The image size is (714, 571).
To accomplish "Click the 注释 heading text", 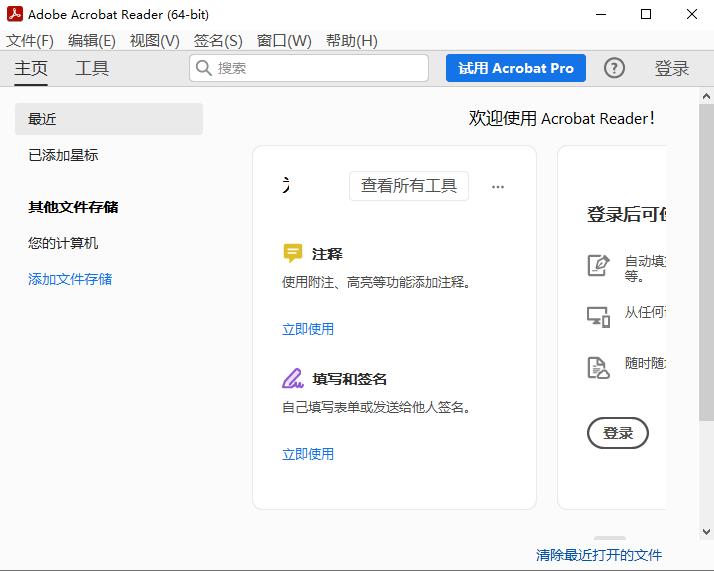I will click(327, 254).
